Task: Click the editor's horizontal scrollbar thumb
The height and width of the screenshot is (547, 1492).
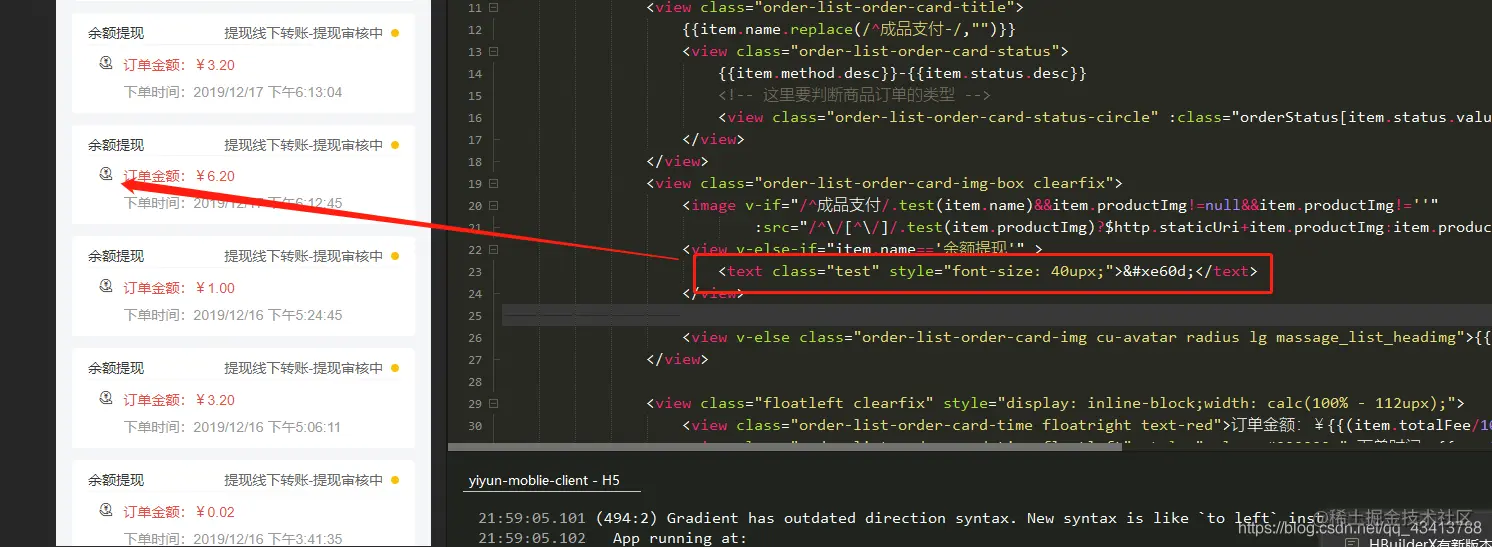Action: click(x=785, y=446)
